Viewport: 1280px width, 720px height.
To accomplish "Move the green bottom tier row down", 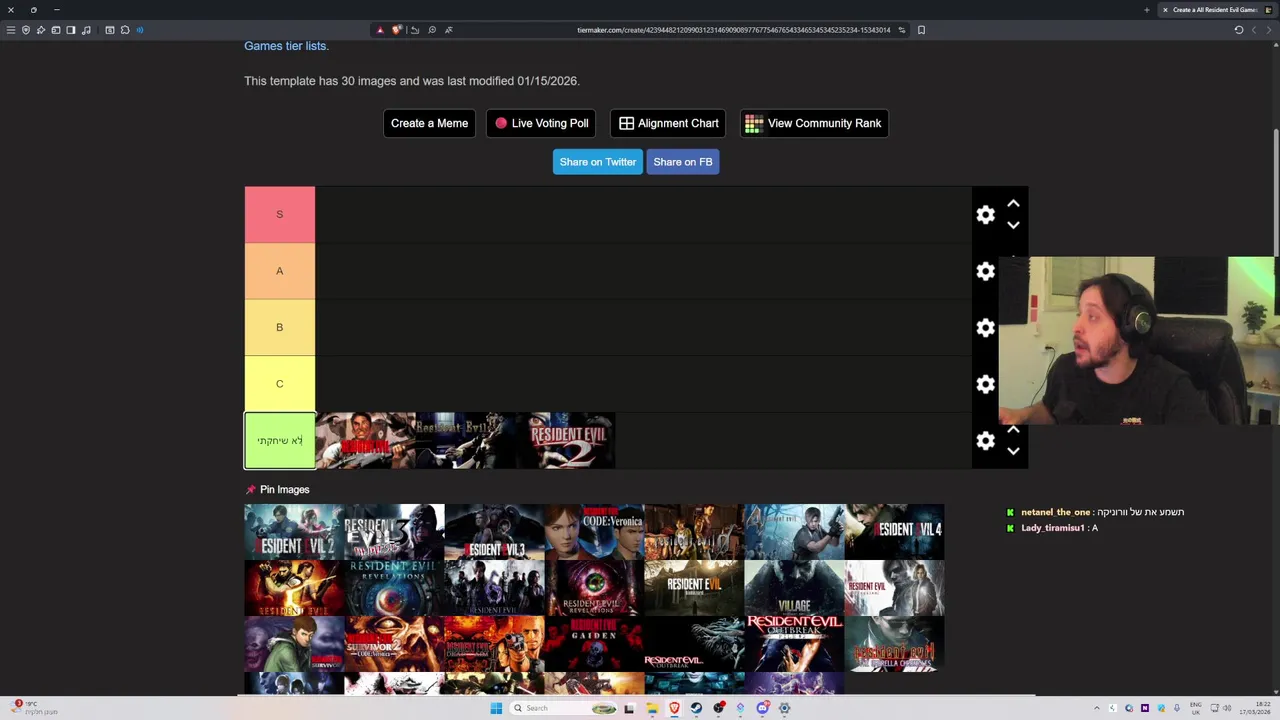I will pos(1013,451).
